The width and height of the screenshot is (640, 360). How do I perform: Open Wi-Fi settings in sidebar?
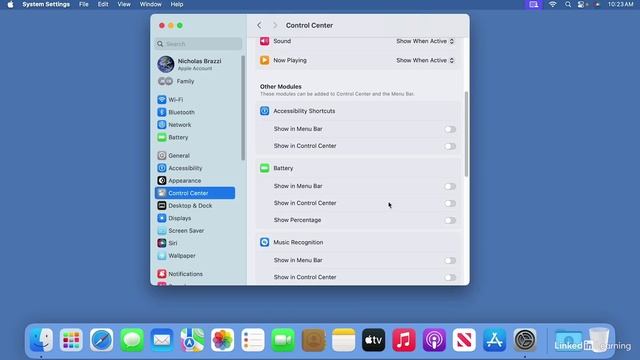tap(195, 100)
